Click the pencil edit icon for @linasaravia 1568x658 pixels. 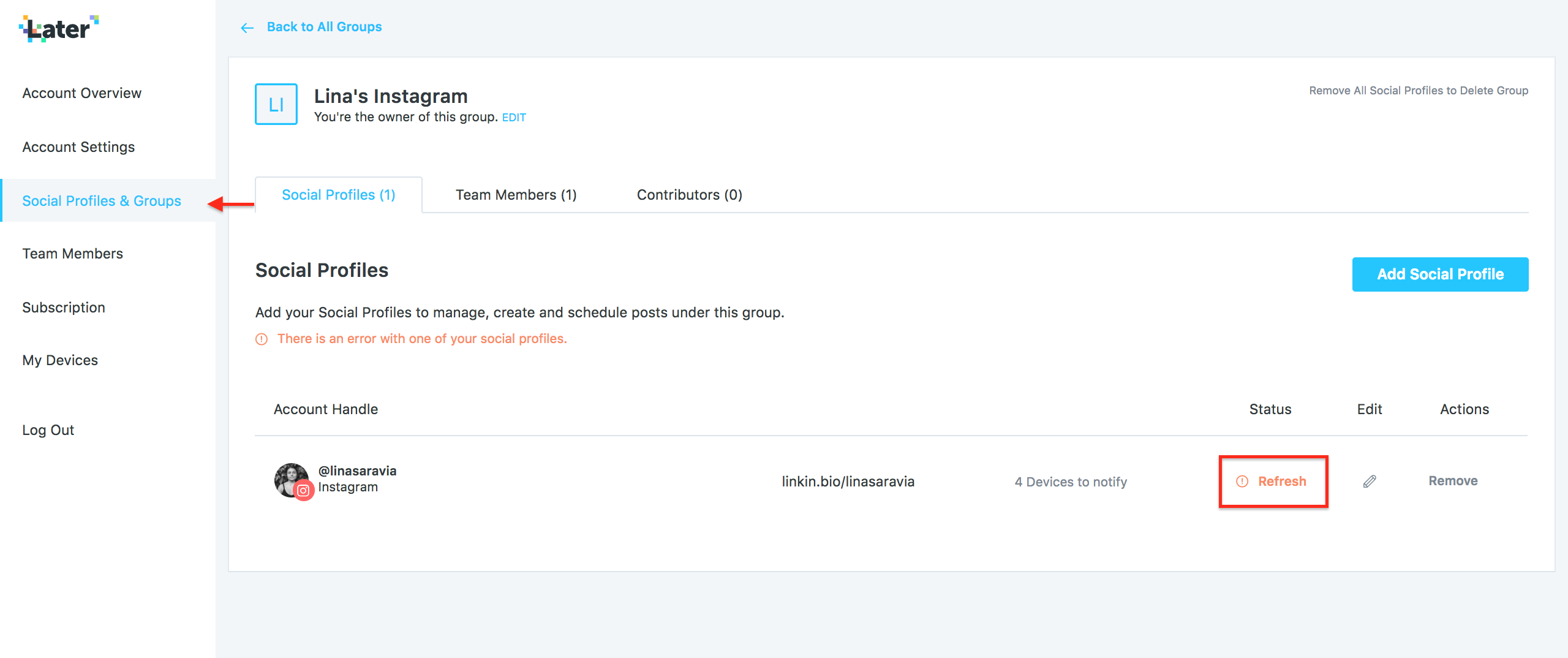(1370, 482)
